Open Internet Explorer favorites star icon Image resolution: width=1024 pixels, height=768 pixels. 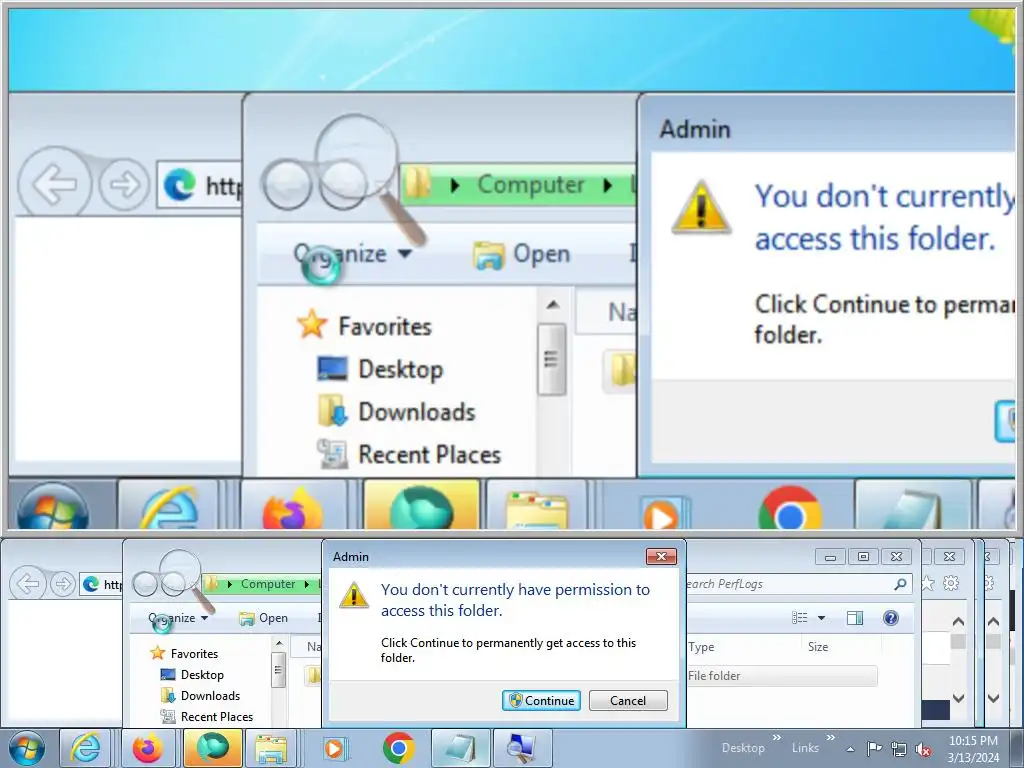coord(927,583)
